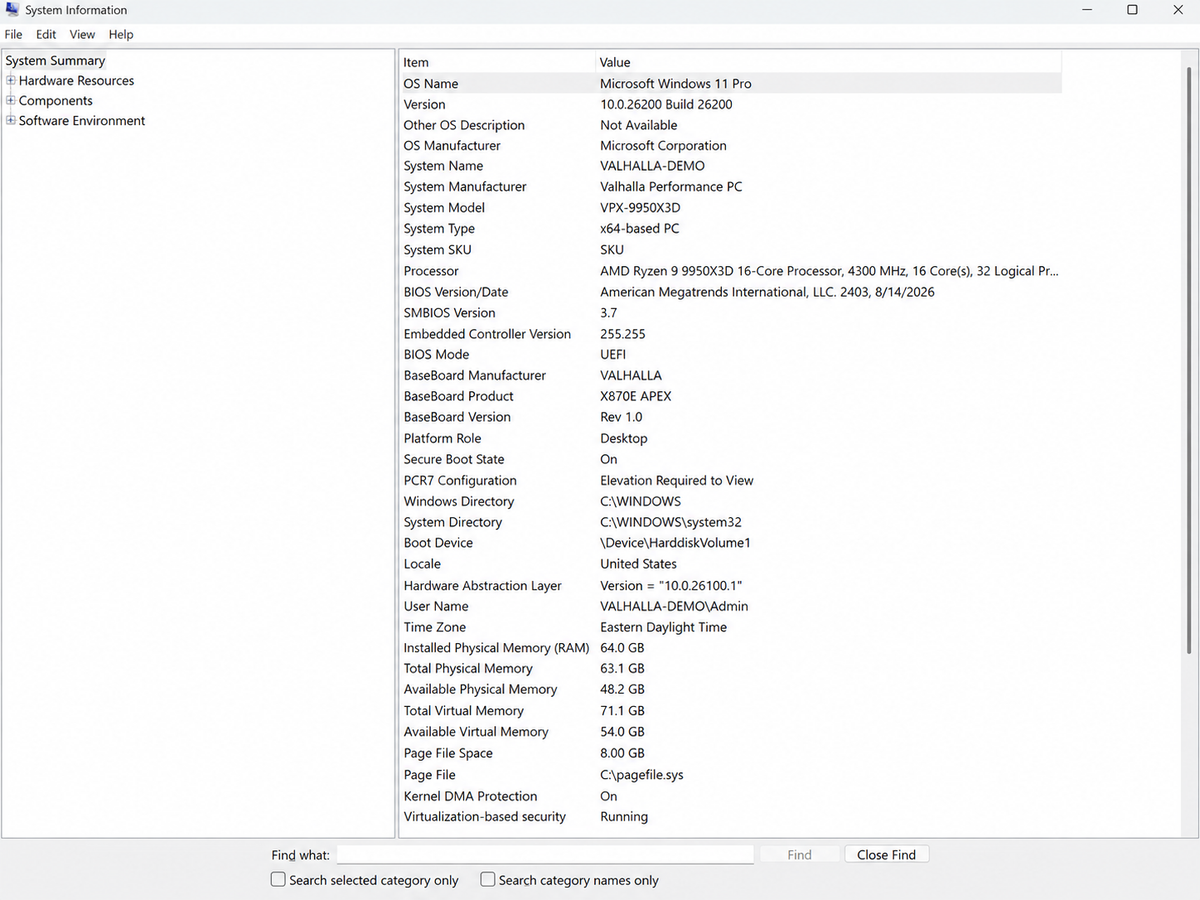Click the UEFI value
The height and width of the screenshot is (900, 1200).
613,355
